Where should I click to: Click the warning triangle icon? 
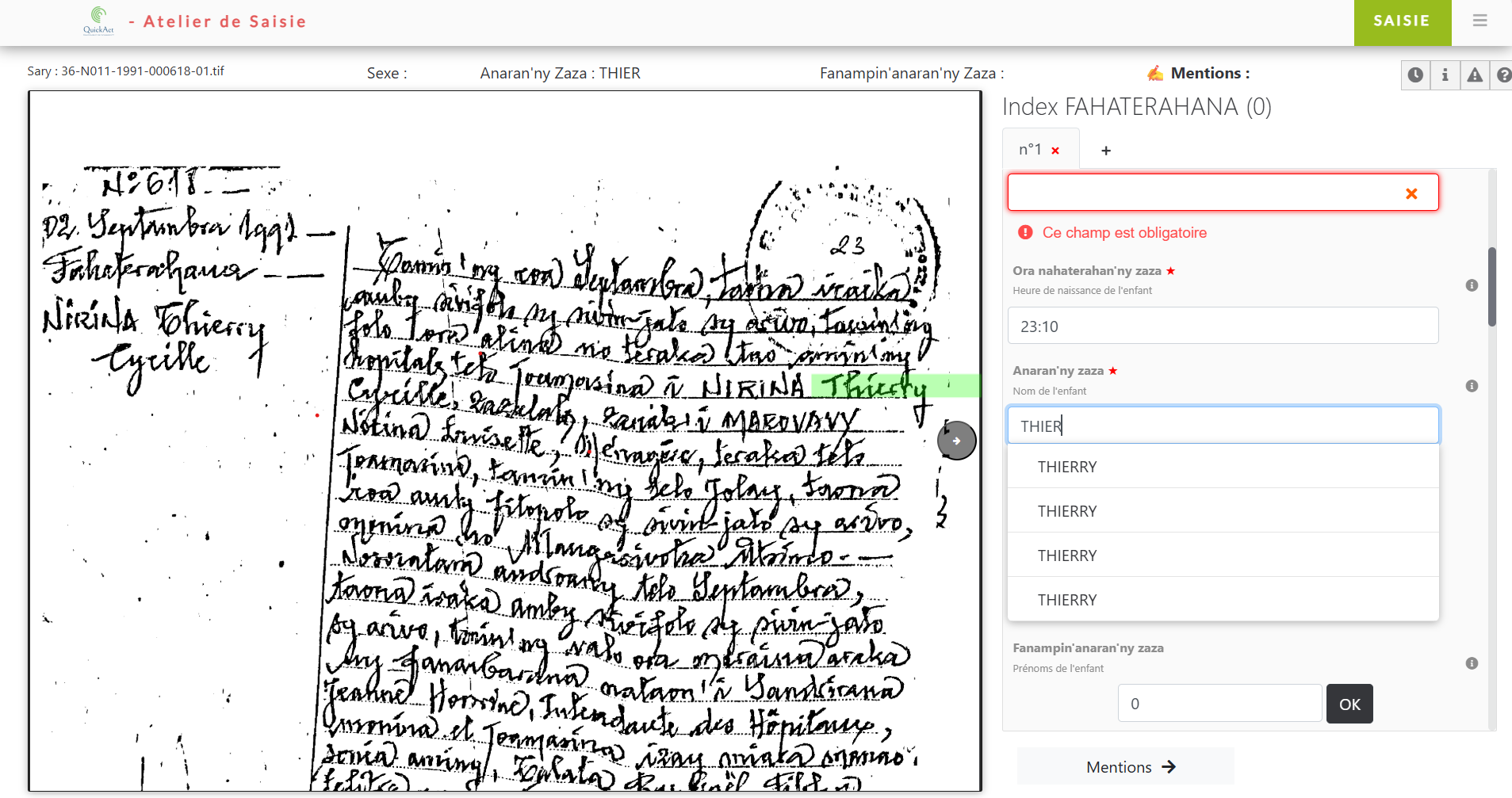[1474, 74]
